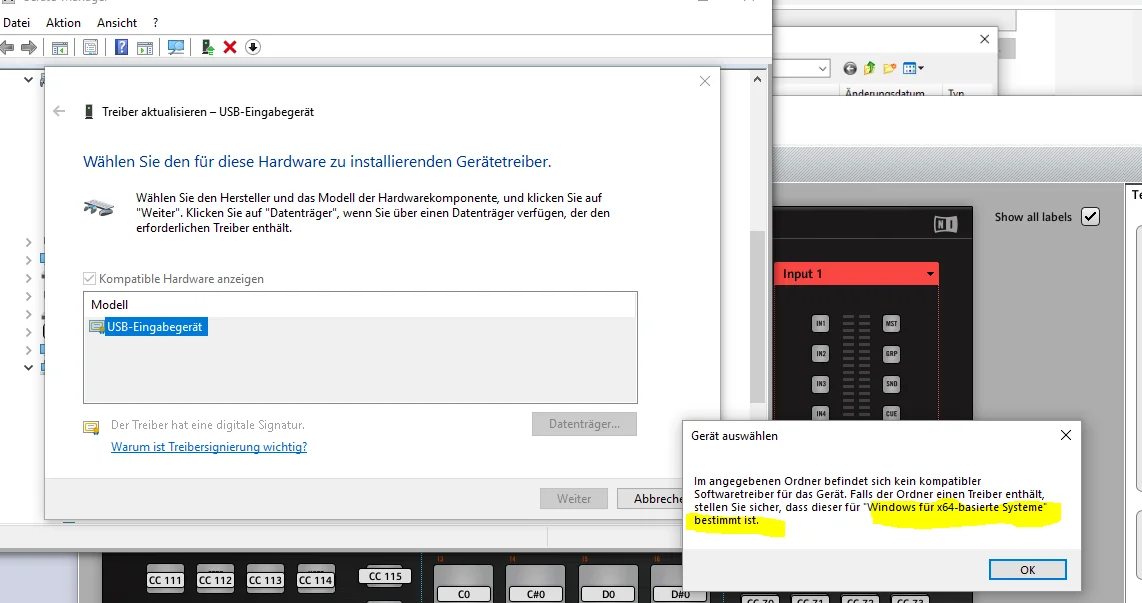Open the properties toolbar icon in Geräte-Manager
This screenshot has height=603, width=1142.
(90, 47)
